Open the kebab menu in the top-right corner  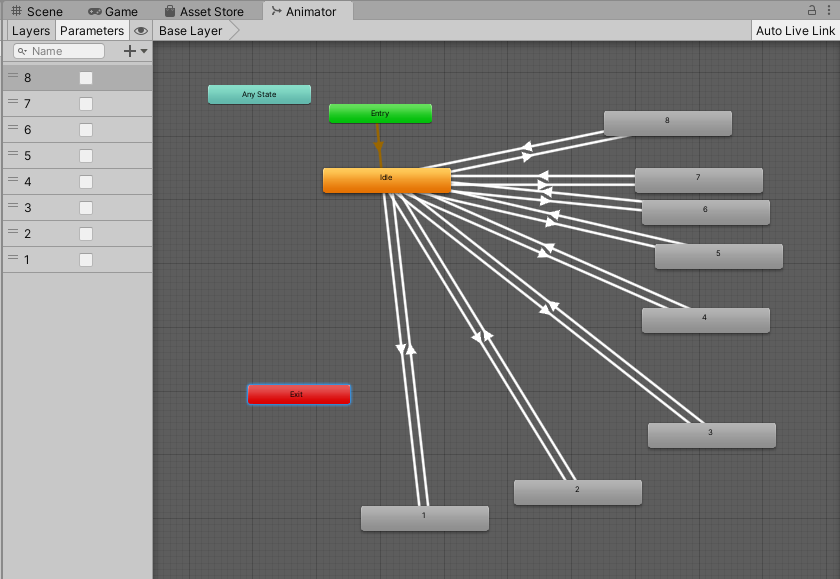click(x=829, y=10)
